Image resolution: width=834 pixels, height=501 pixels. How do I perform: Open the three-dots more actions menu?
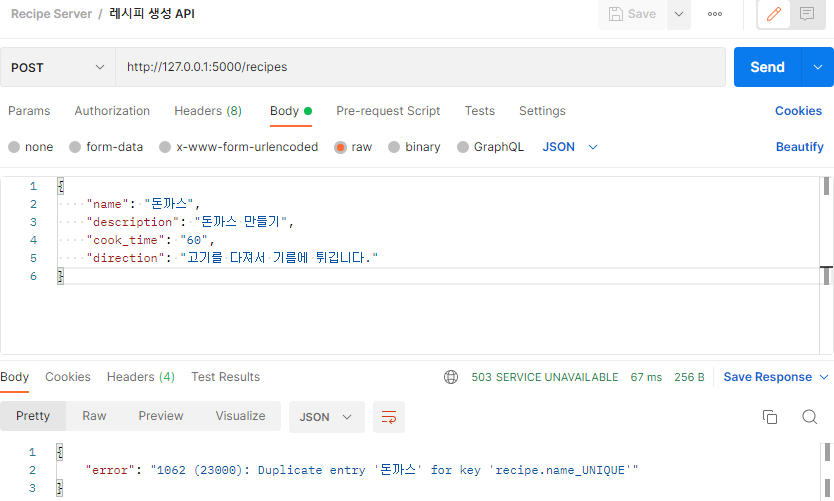pos(715,14)
